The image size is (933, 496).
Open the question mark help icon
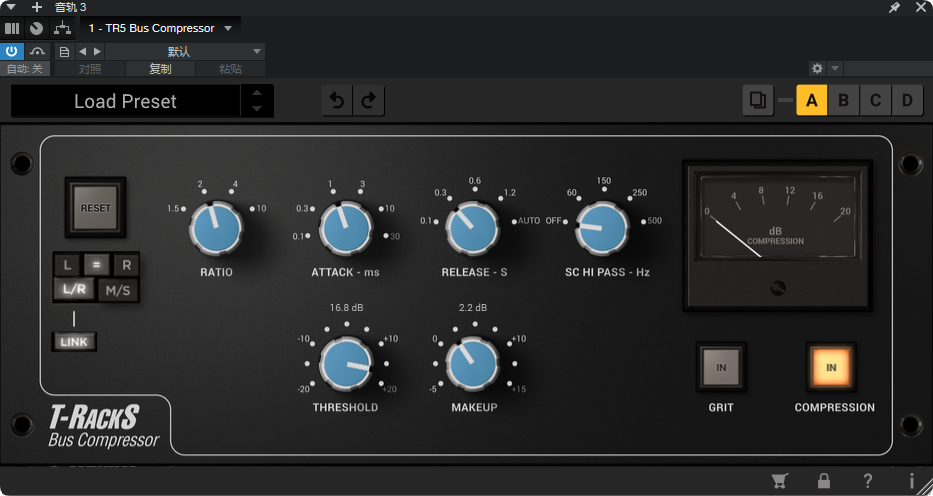click(x=868, y=481)
